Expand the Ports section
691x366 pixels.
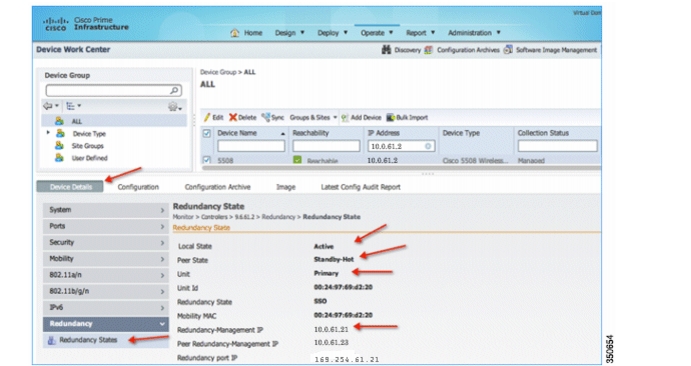(x=106, y=226)
